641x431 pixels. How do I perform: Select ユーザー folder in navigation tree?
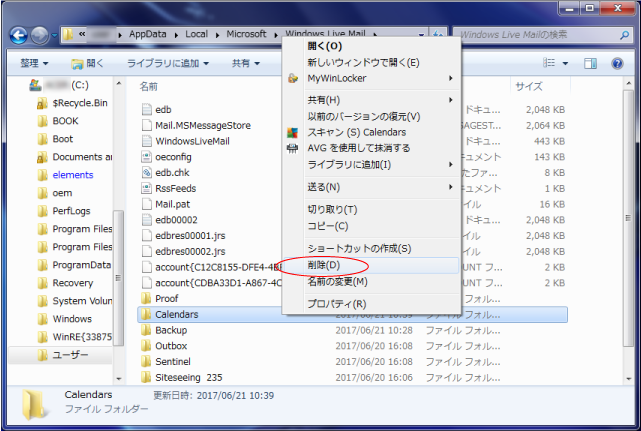70,355
